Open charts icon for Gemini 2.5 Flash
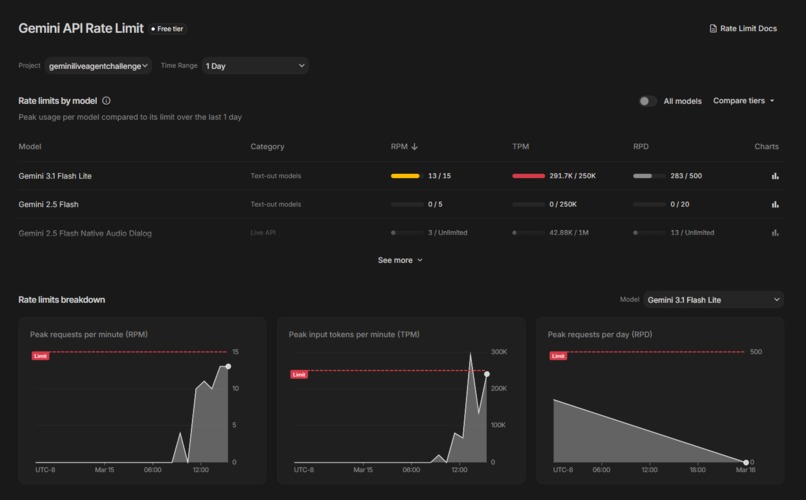Viewport: 806px width, 500px height. [x=775, y=204]
